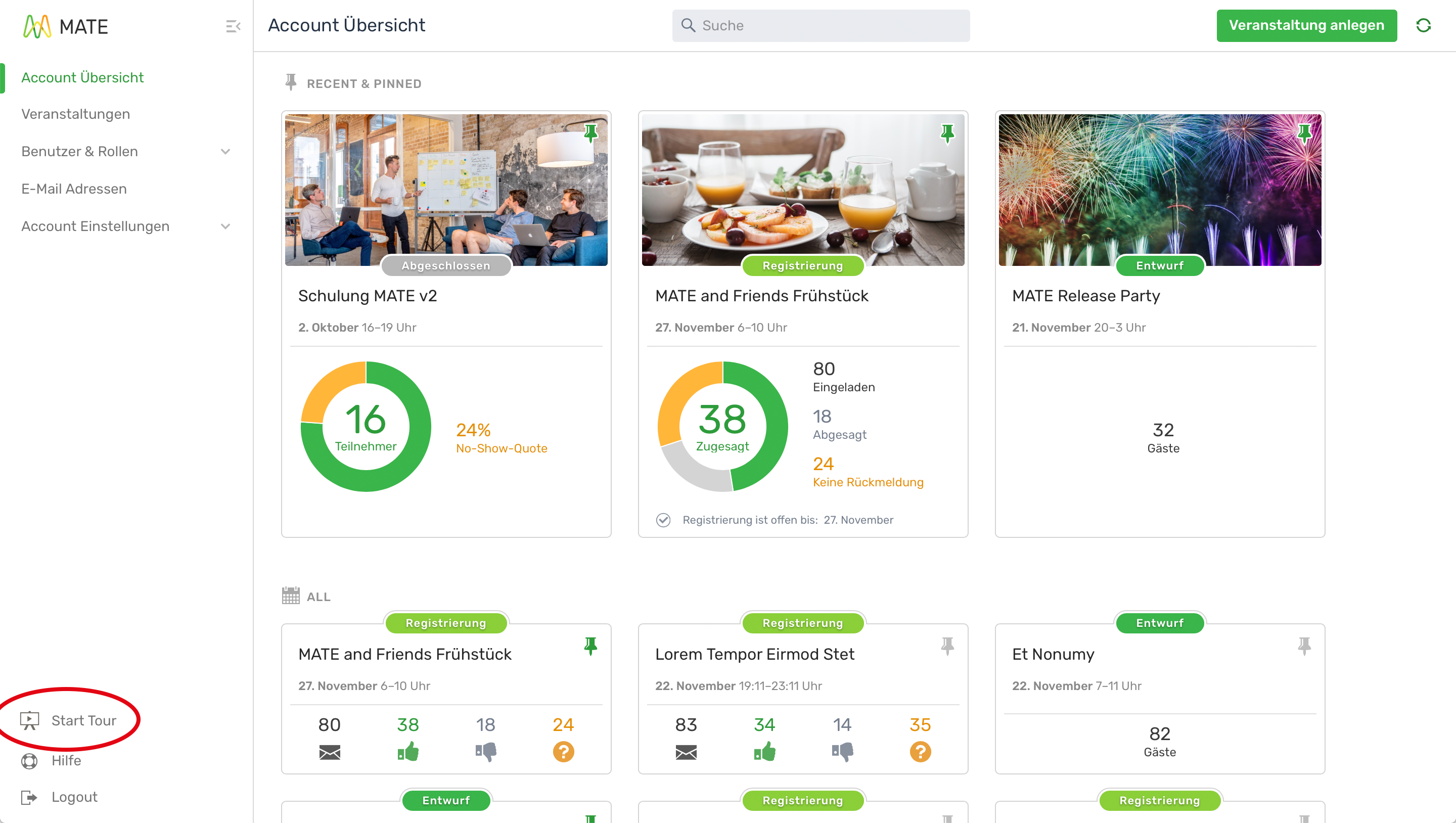
Task: Click Entwurf badge above Et Nonumy
Action: point(1160,623)
